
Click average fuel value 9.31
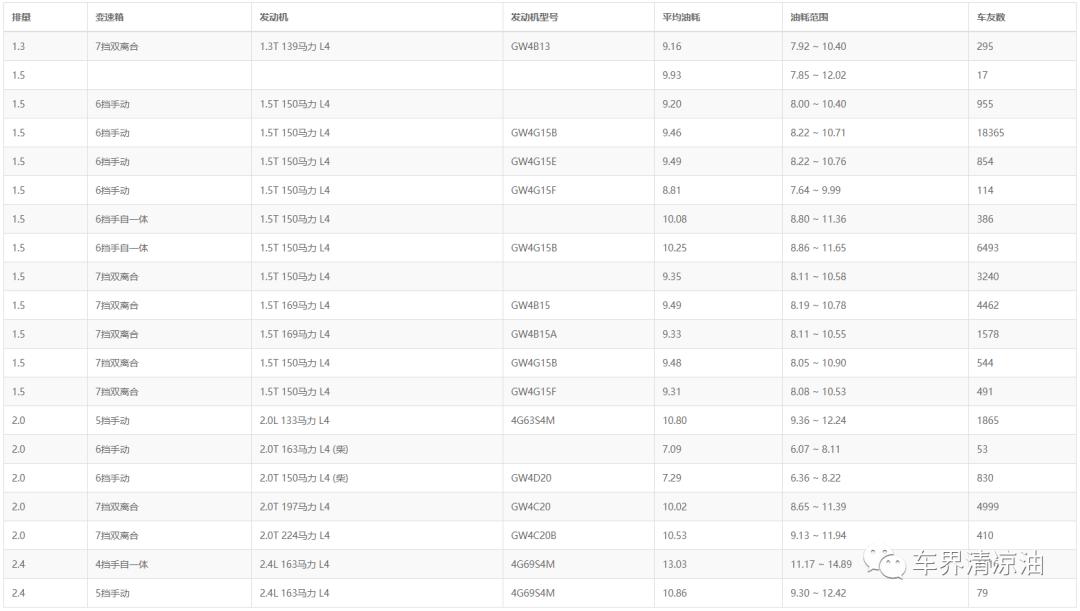pyautogui.click(x=672, y=392)
